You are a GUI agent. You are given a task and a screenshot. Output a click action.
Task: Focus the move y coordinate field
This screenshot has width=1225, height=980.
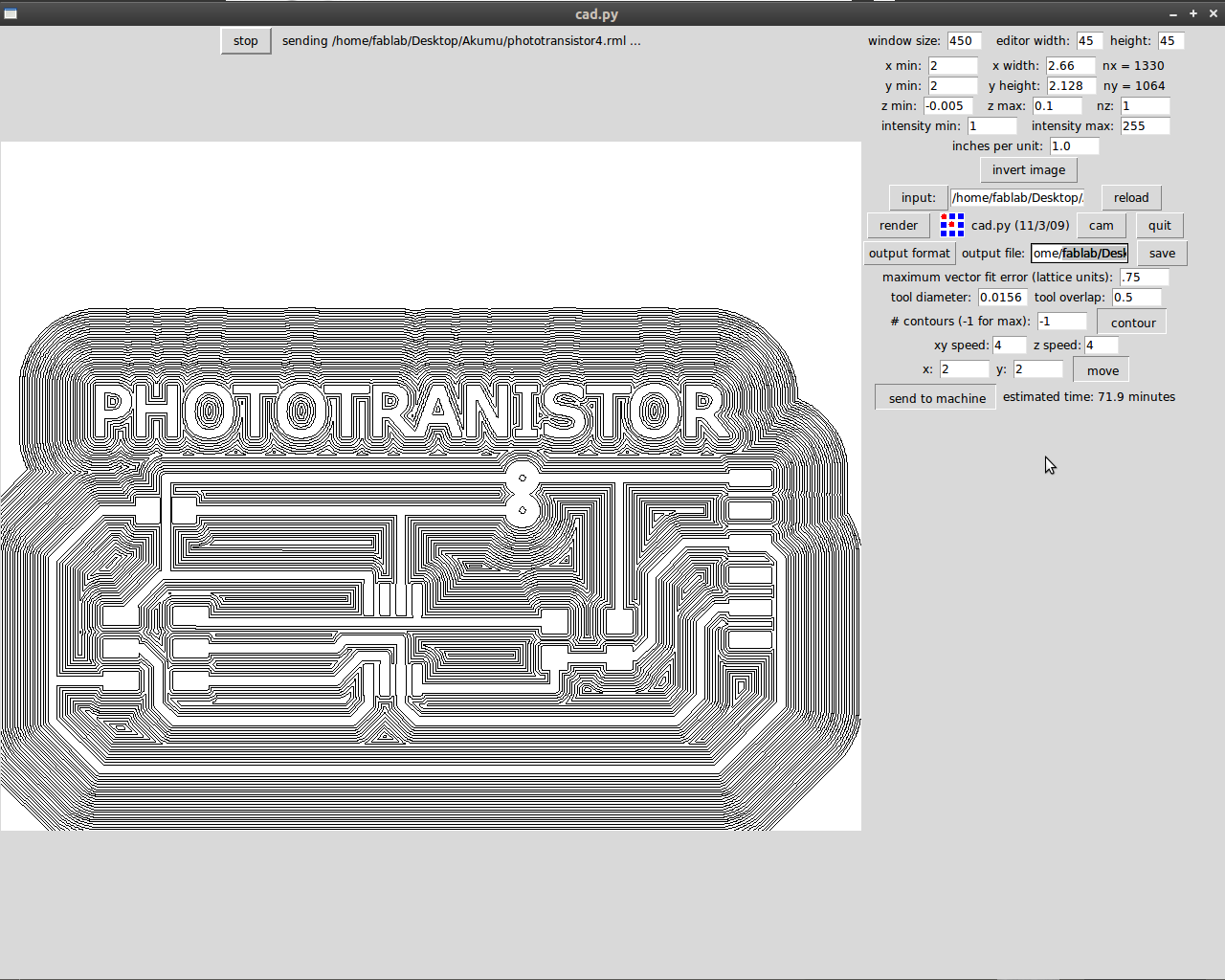[1038, 369]
